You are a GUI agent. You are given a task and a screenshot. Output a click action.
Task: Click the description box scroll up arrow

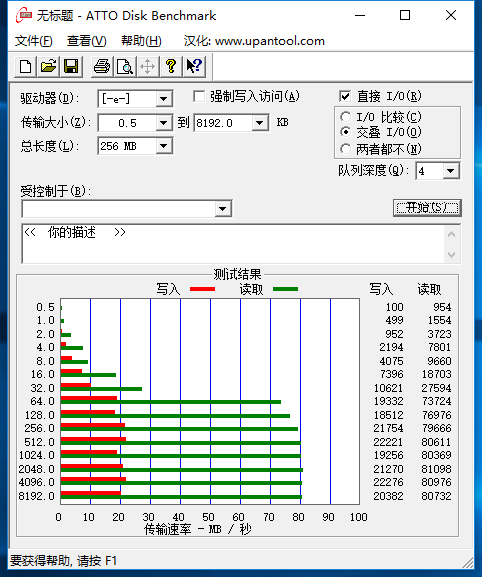point(451,234)
